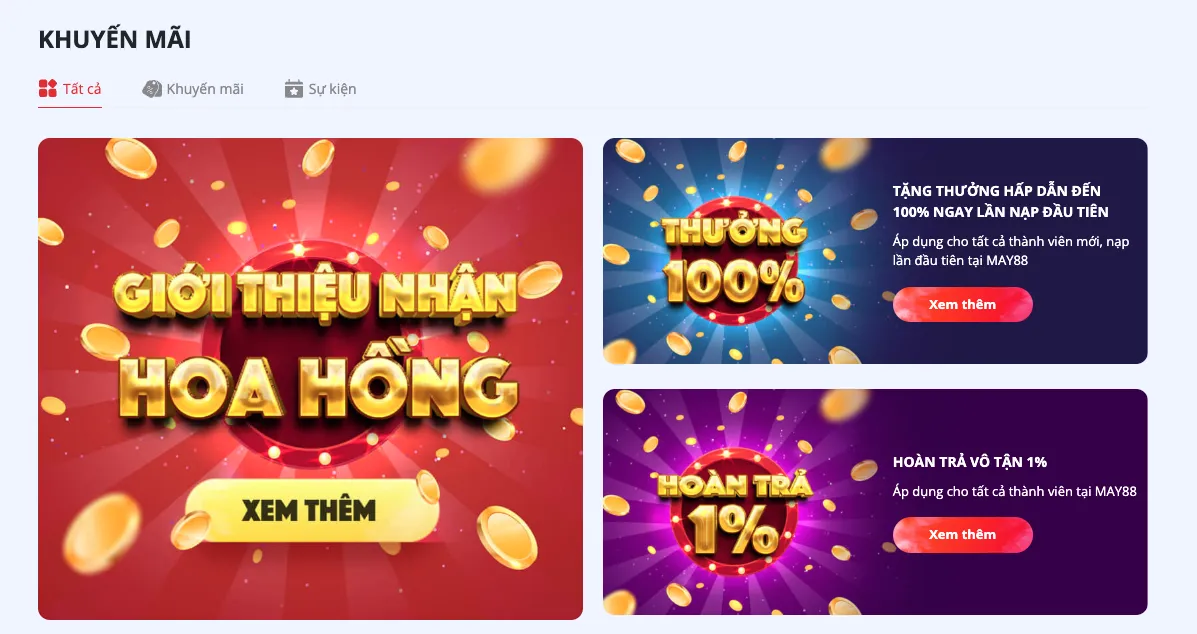Click Xem thêm under the 100% first-deposit bonus

click(963, 304)
